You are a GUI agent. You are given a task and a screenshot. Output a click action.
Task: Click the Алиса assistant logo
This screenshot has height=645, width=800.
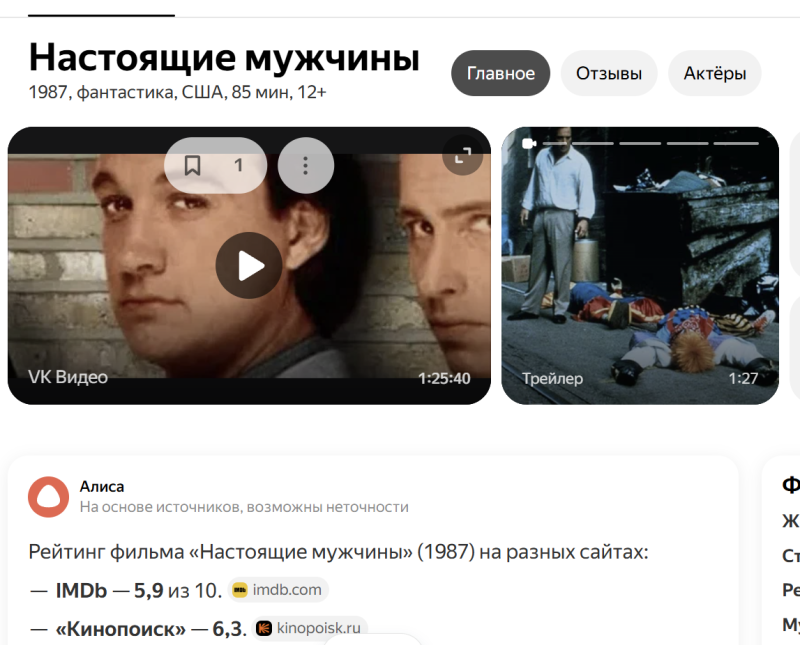click(48, 497)
